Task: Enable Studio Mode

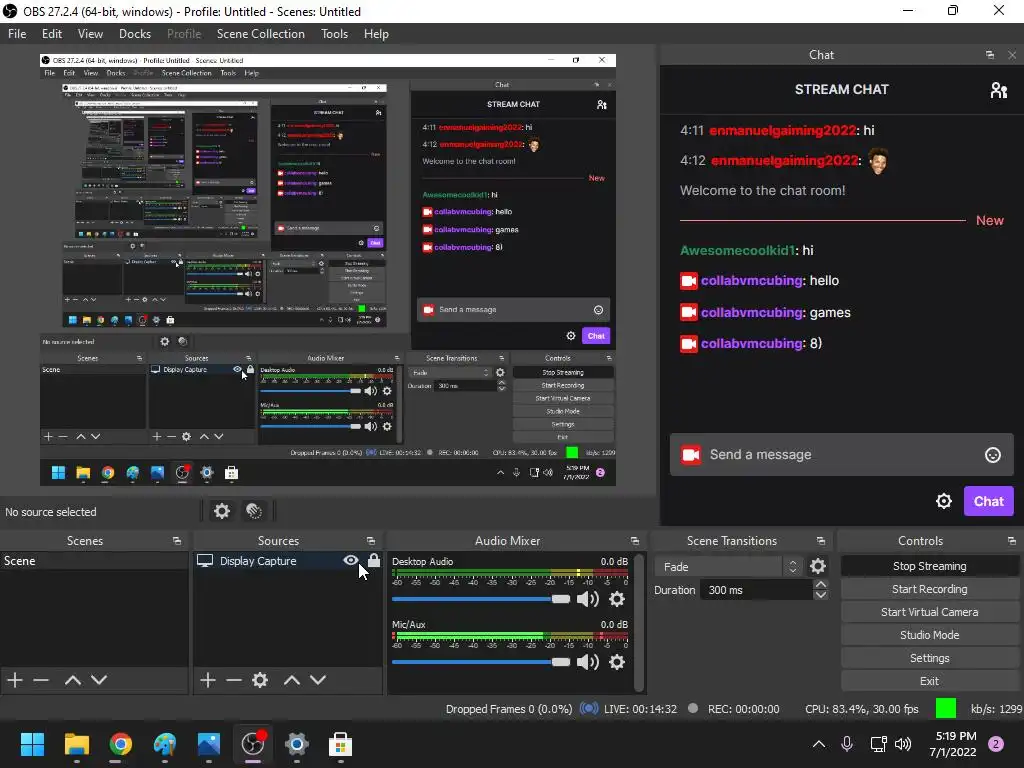Action: (929, 635)
